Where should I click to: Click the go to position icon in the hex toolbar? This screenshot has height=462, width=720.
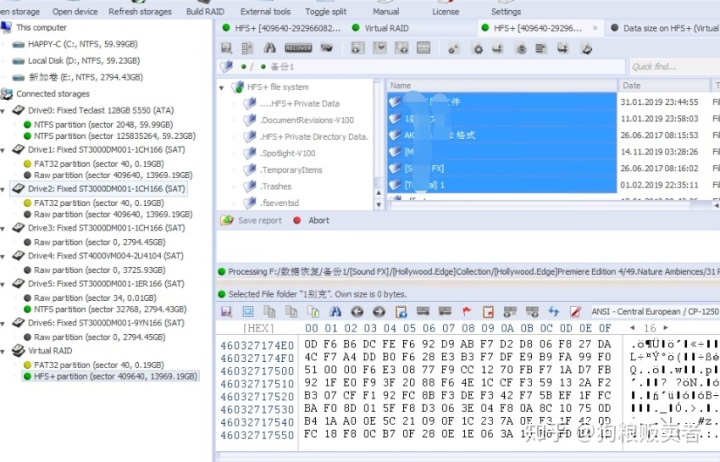pyautogui.click(x=401, y=312)
